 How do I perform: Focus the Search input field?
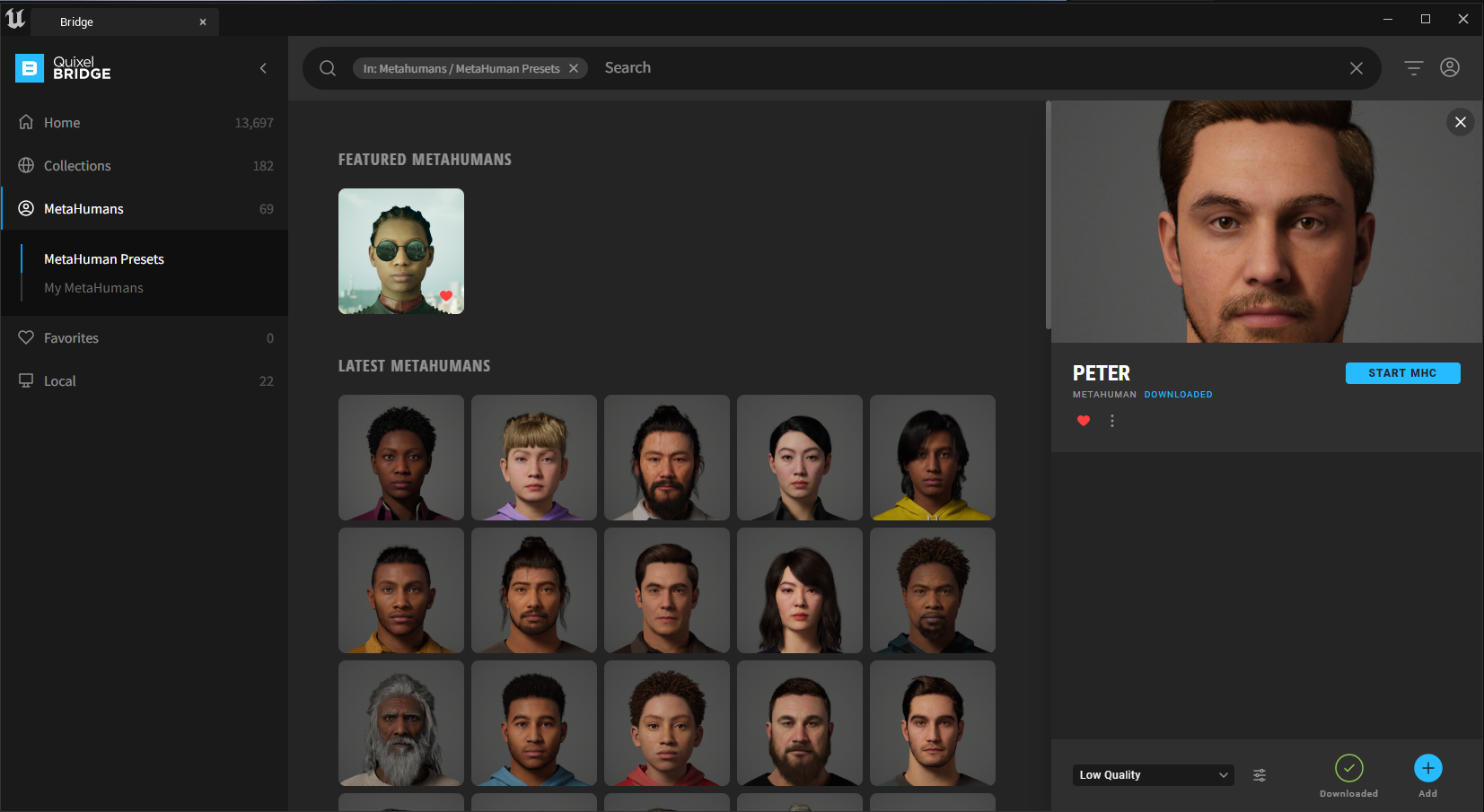tap(970, 68)
